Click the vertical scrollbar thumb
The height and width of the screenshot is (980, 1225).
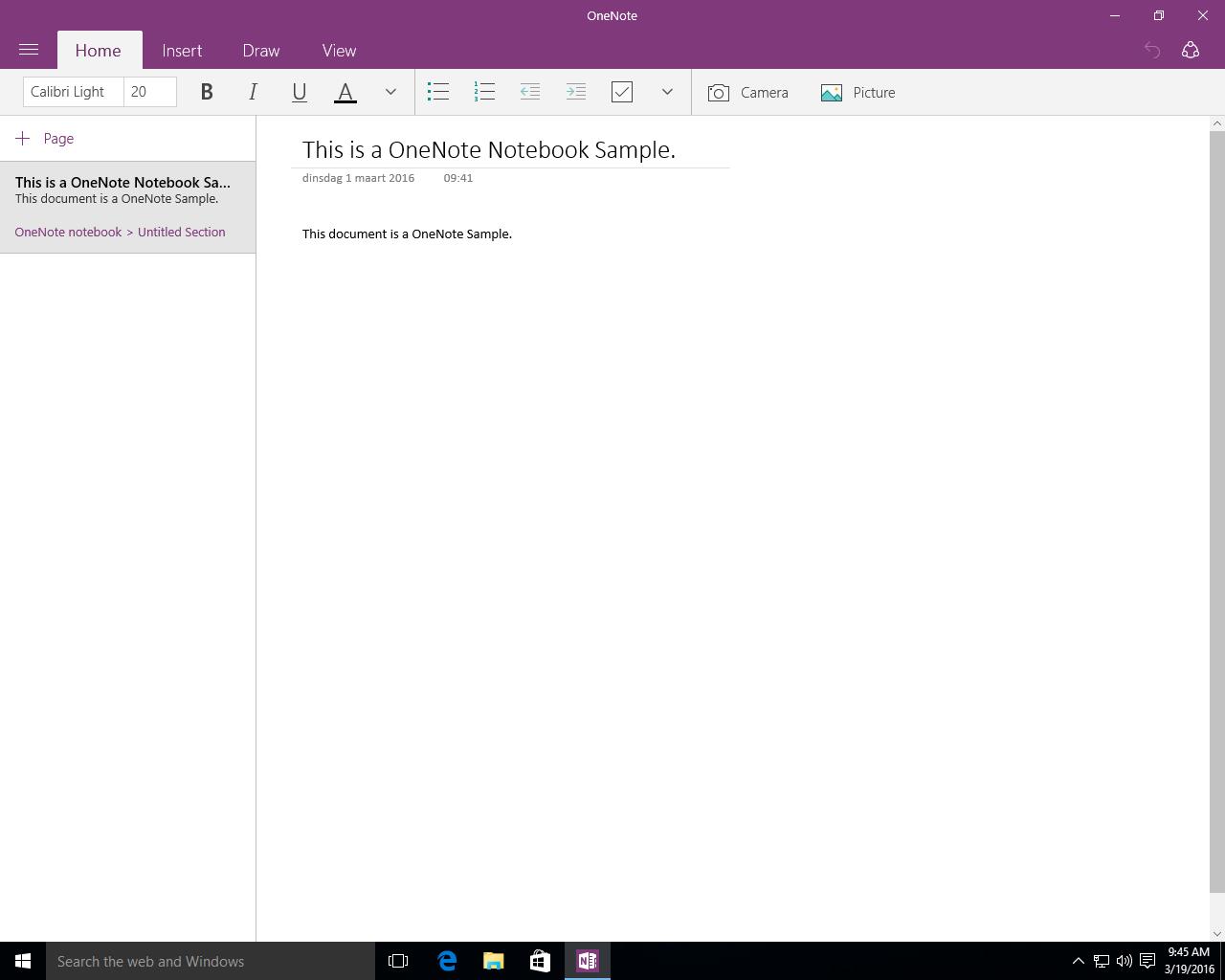(x=1217, y=512)
